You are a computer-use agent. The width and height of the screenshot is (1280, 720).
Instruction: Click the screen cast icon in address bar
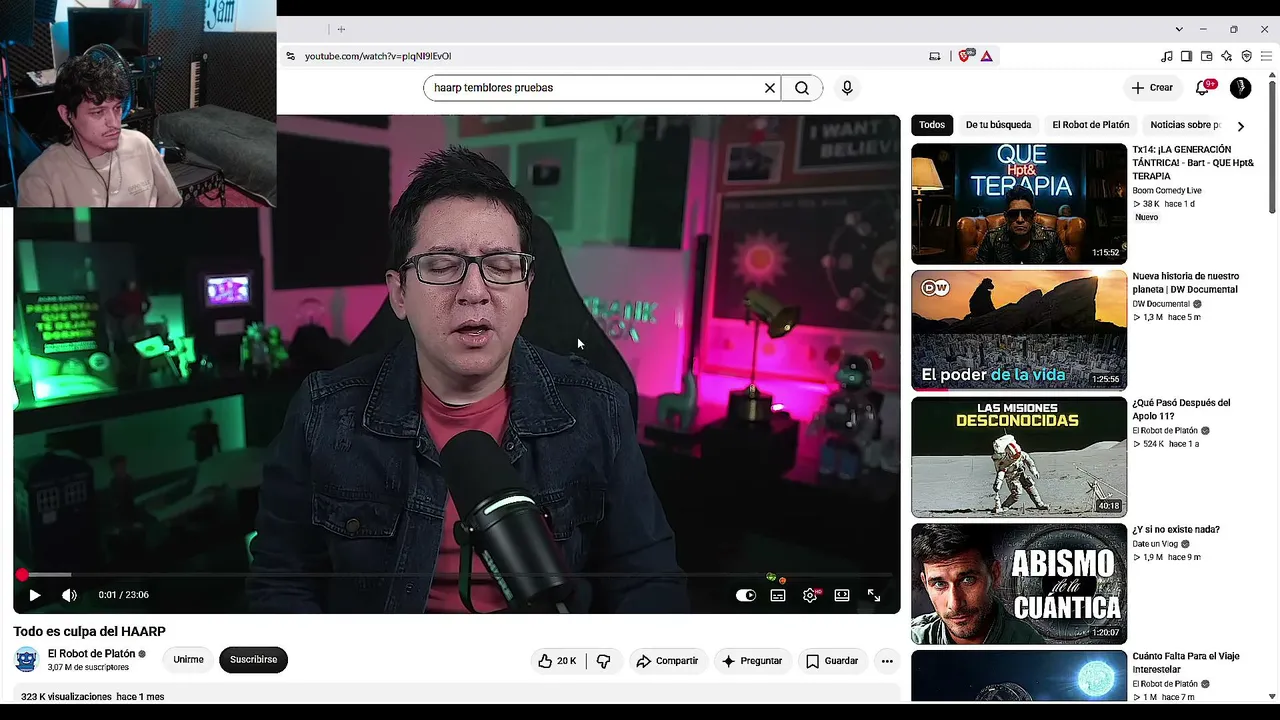pyautogui.click(x=935, y=56)
